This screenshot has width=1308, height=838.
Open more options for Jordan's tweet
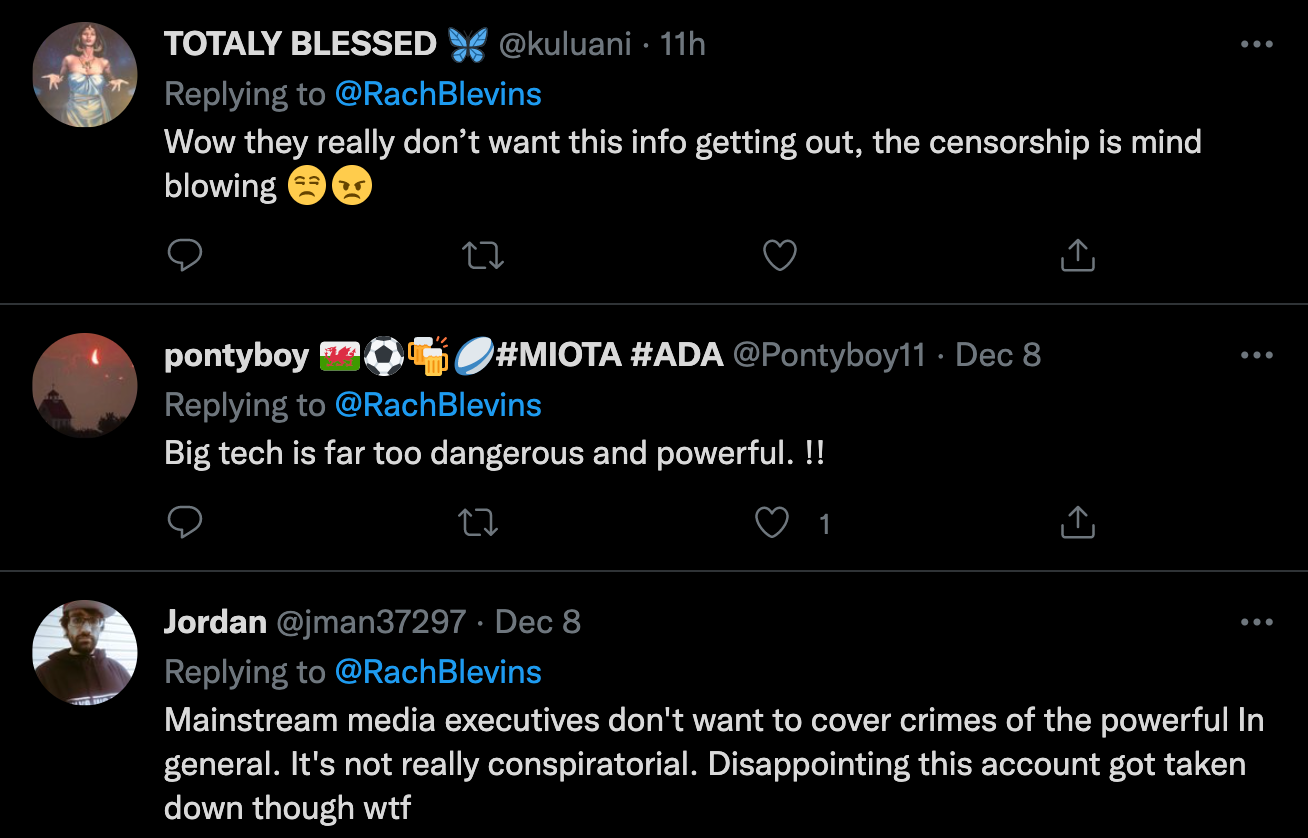(x=1255, y=621)
